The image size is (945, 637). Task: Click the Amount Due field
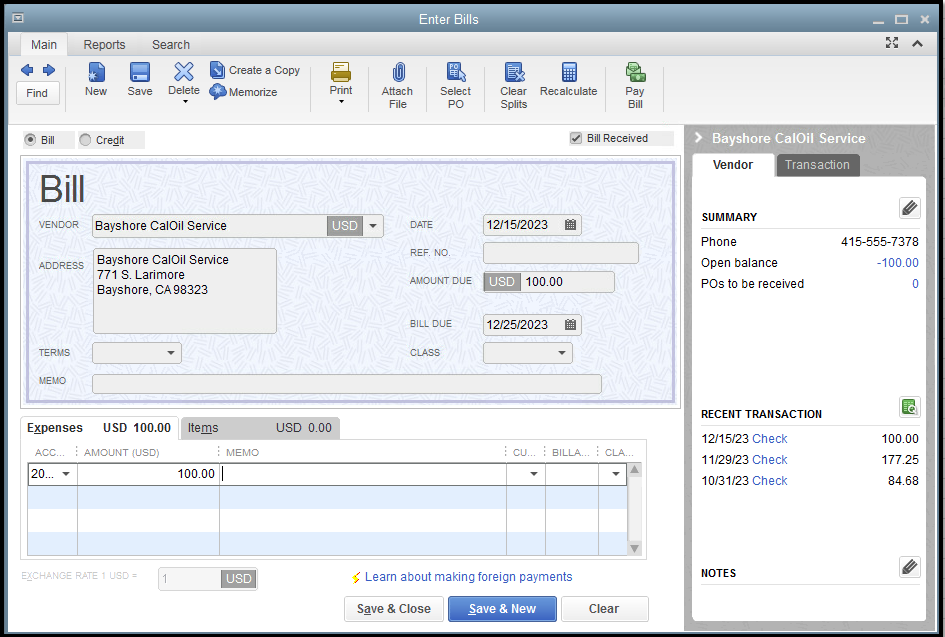click(x=548, y=282)
